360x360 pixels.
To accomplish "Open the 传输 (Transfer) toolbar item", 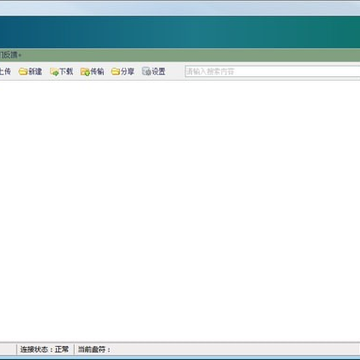I will (x=92, y=72).
